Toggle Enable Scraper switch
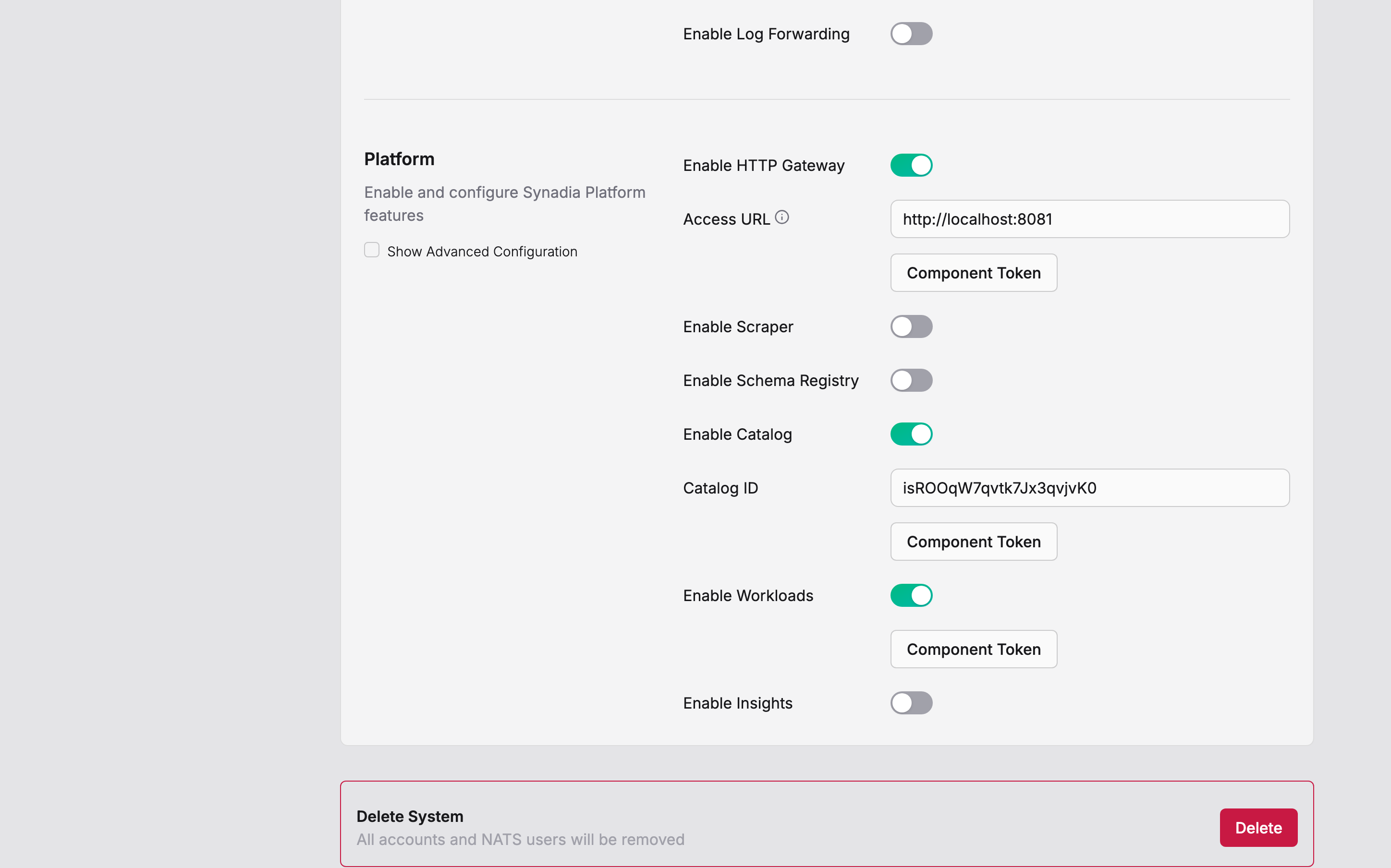Image resolution: width=1391 pixels, height=868 pixels. click(911, 326)
